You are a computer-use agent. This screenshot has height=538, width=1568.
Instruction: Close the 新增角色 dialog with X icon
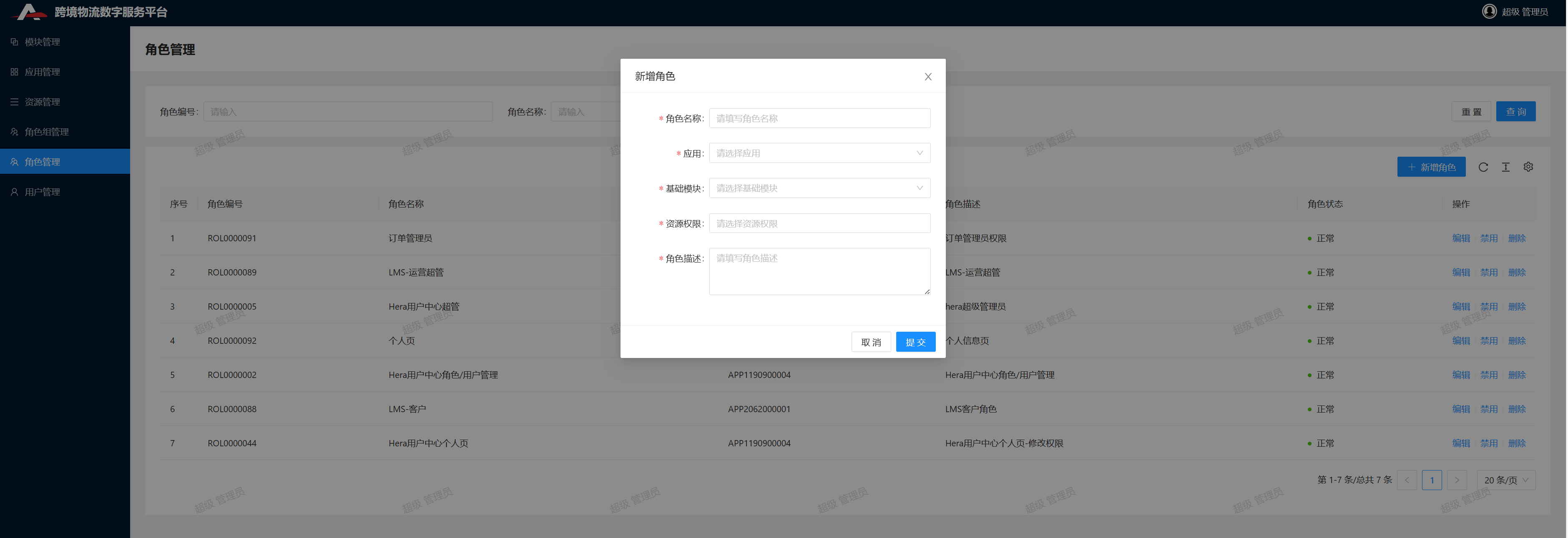pos(927,77)
